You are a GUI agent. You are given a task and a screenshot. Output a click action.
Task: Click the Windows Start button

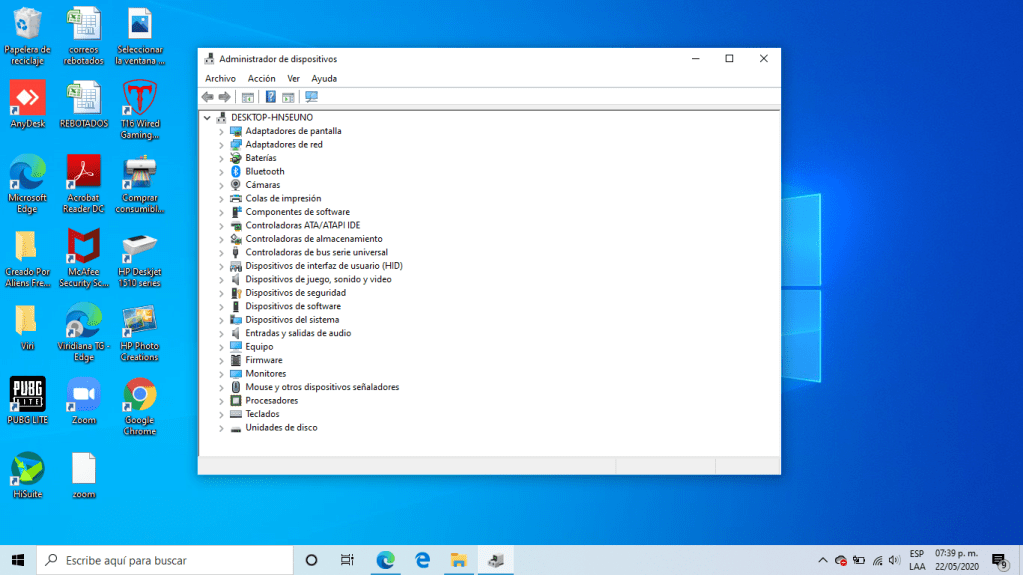pos(18,560)
